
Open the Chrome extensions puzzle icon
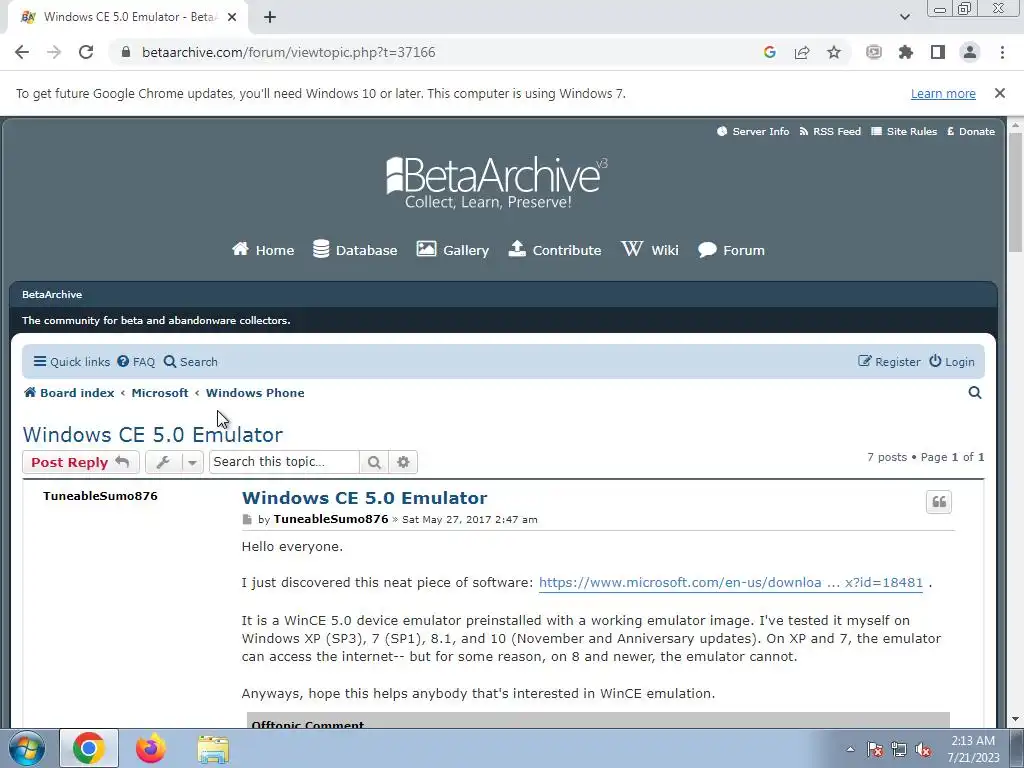click(x=906, y=52)
